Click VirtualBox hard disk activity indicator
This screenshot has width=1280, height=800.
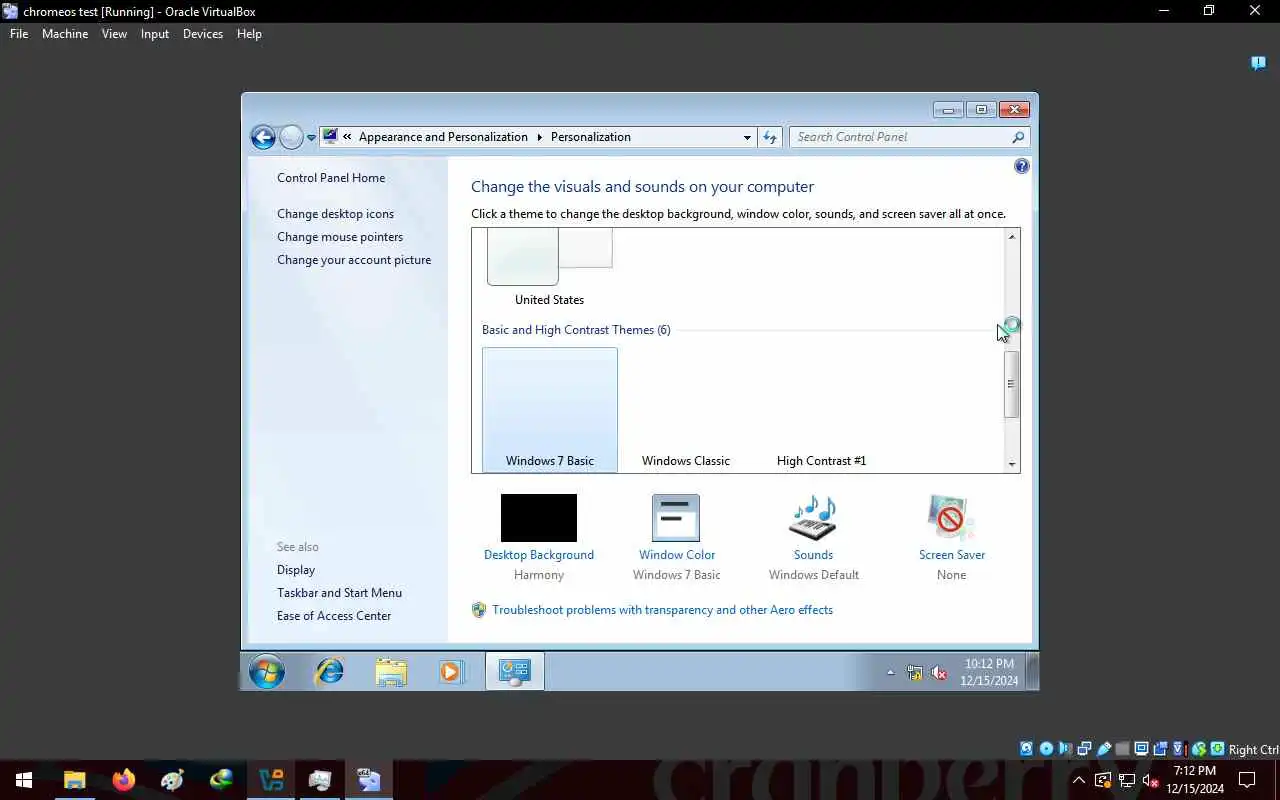(1026, 749)
